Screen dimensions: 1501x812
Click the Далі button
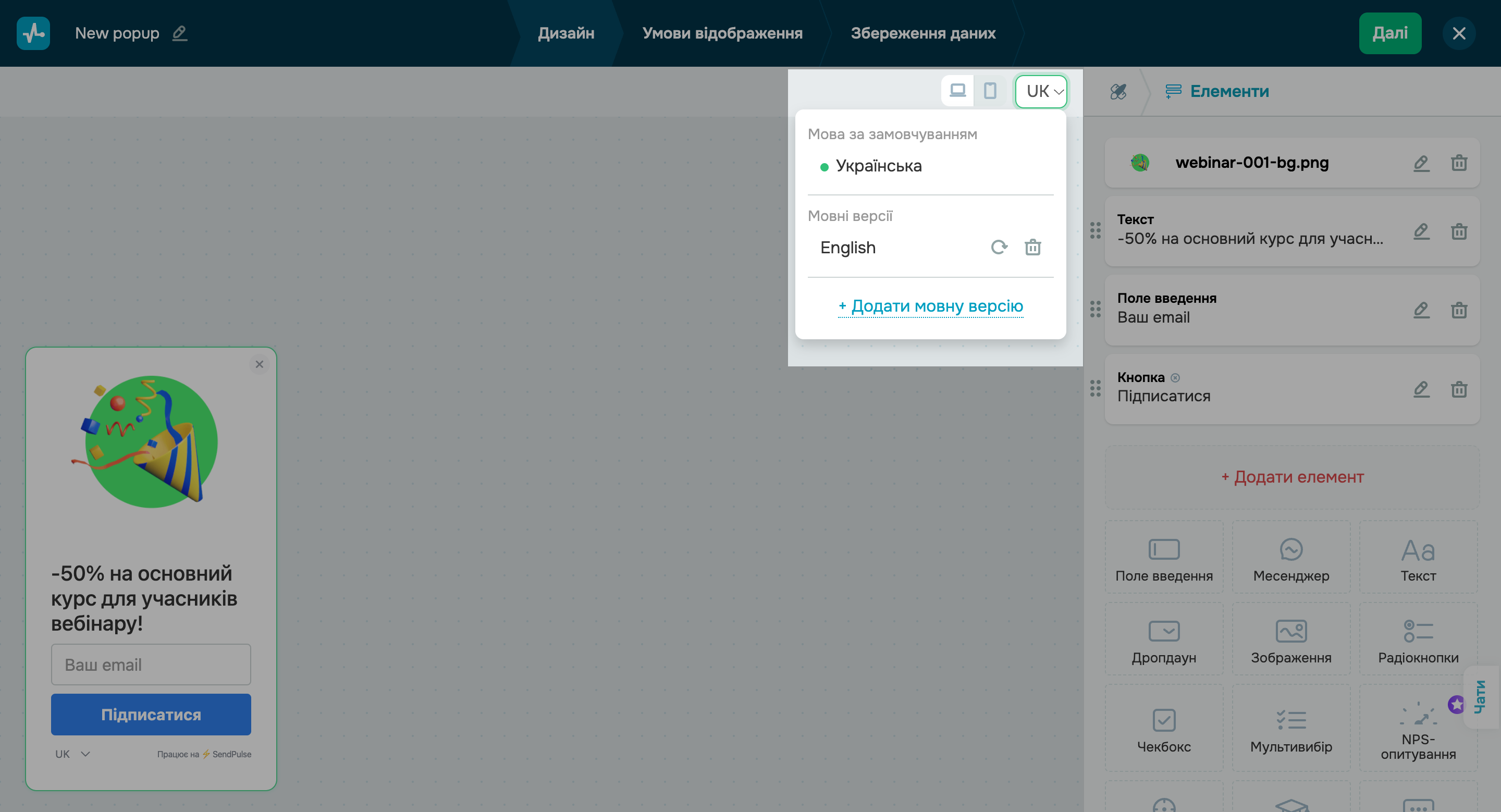(1389, 33)
